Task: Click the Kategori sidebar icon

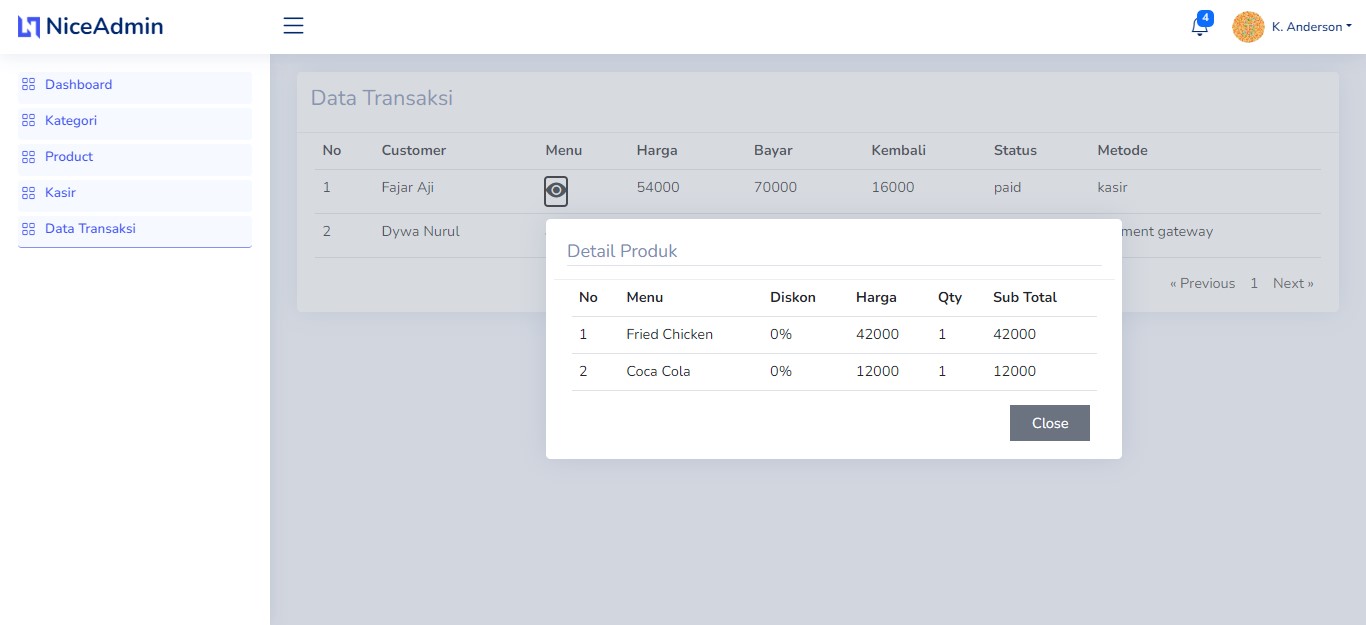Action: click(30, 120)
